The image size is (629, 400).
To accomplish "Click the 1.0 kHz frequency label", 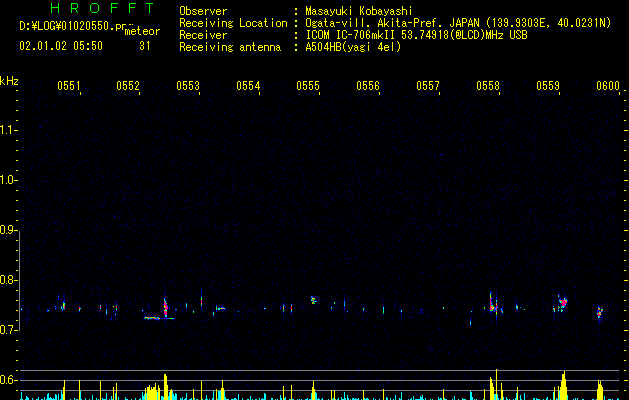I will point(9,180).
